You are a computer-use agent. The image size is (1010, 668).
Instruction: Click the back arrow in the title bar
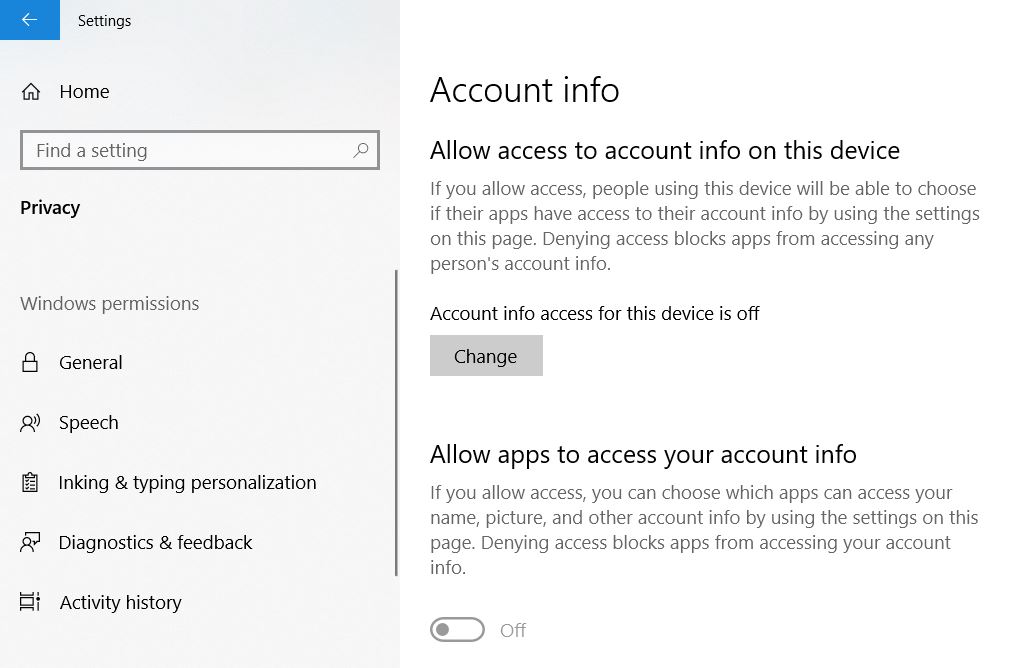[29, 20]
